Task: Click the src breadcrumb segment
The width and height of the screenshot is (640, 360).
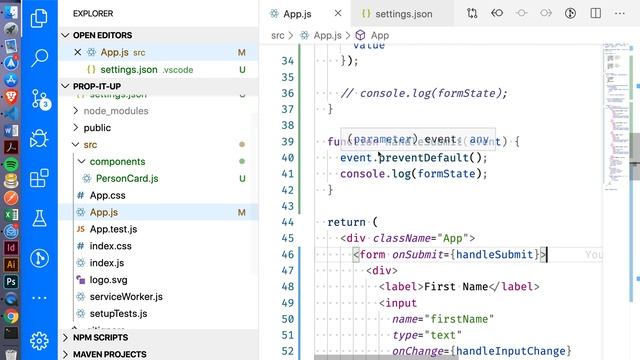Action: click(x=278, y=36)
